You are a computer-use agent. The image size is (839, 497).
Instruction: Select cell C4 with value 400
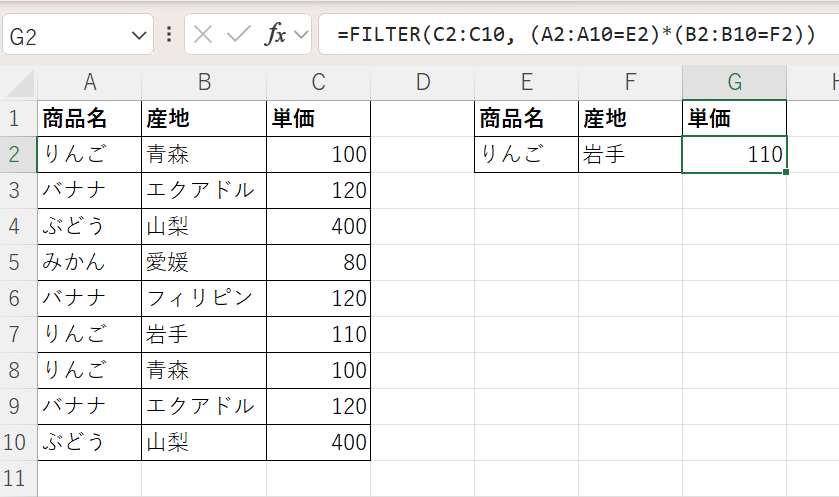click(318, 226)
